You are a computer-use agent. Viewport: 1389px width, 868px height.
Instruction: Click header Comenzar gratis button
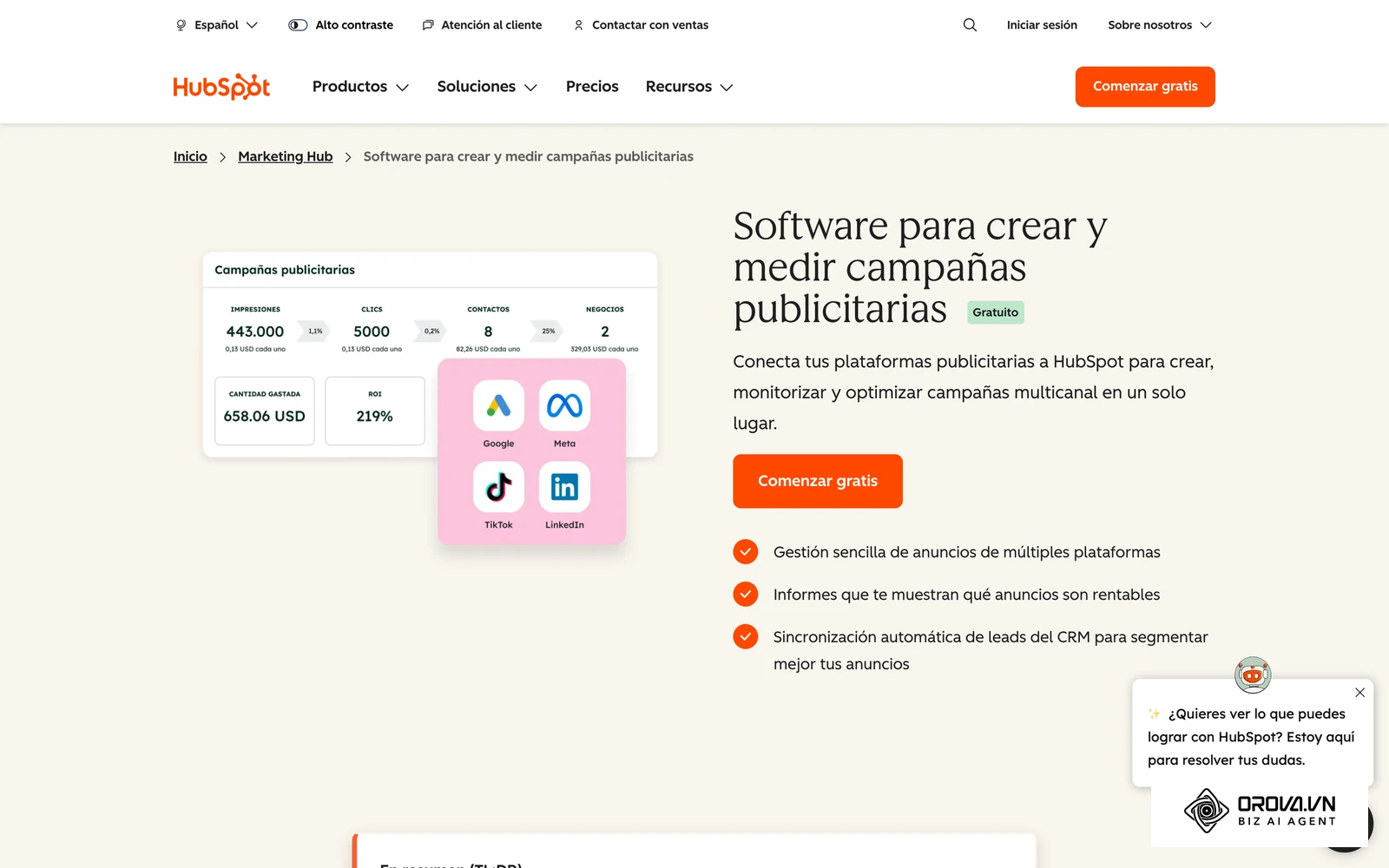coord(1145,87)
